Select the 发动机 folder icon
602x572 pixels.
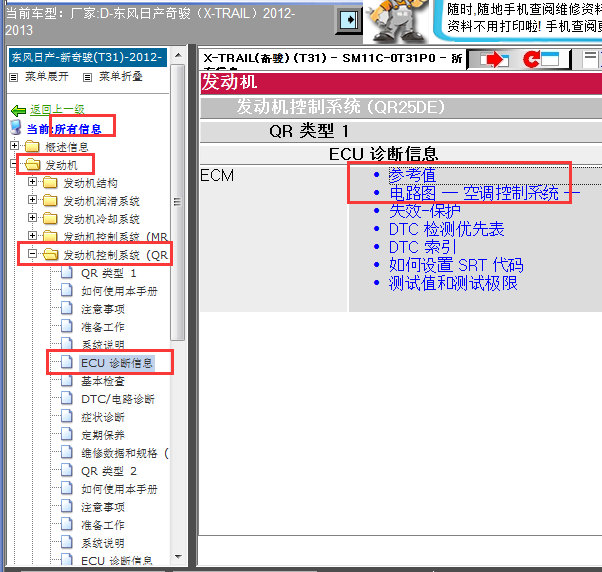click(x=33, y=165)
